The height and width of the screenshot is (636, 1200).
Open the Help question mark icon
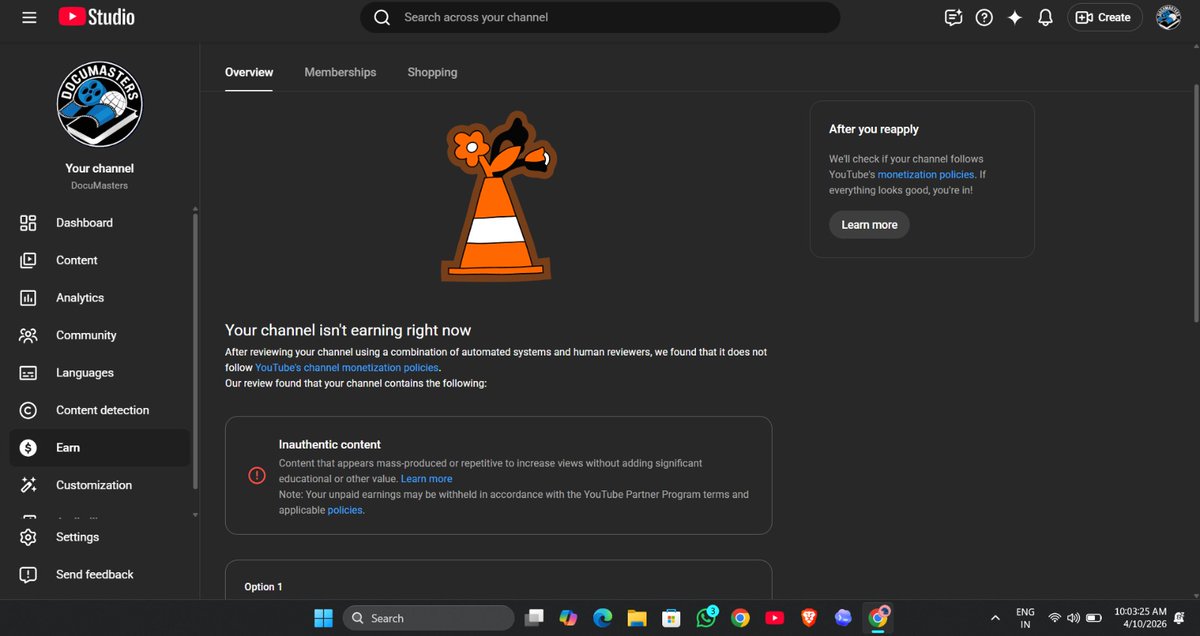click(984, 17)
